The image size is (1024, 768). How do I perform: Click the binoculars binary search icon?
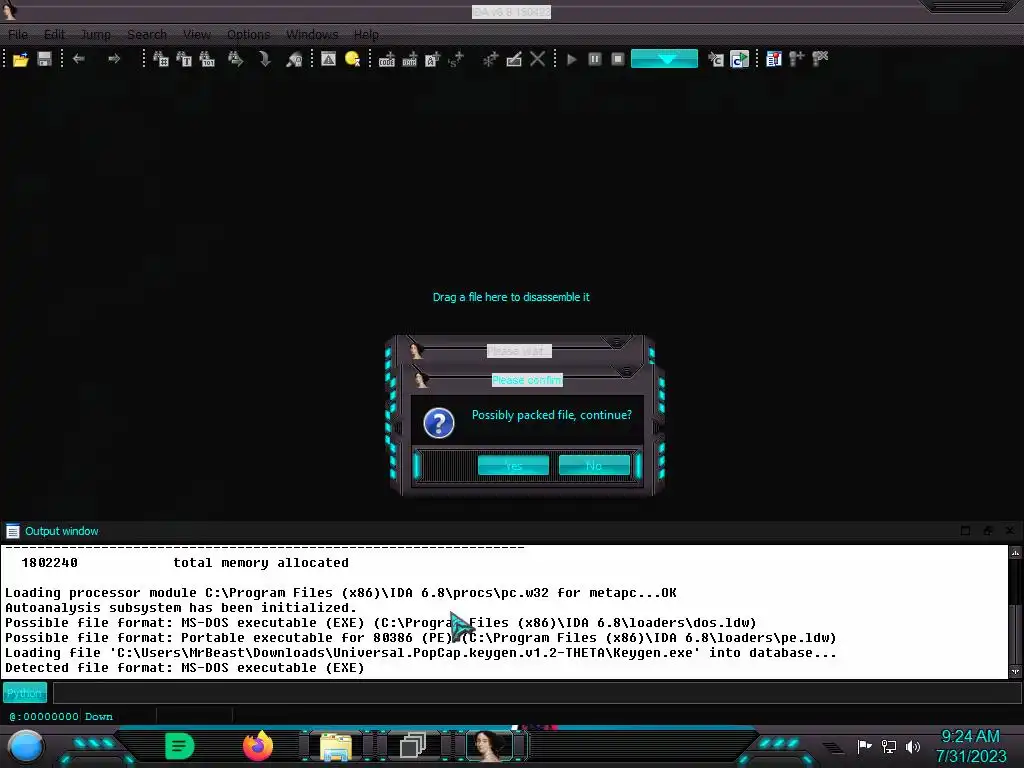click(x=207, y=59)
